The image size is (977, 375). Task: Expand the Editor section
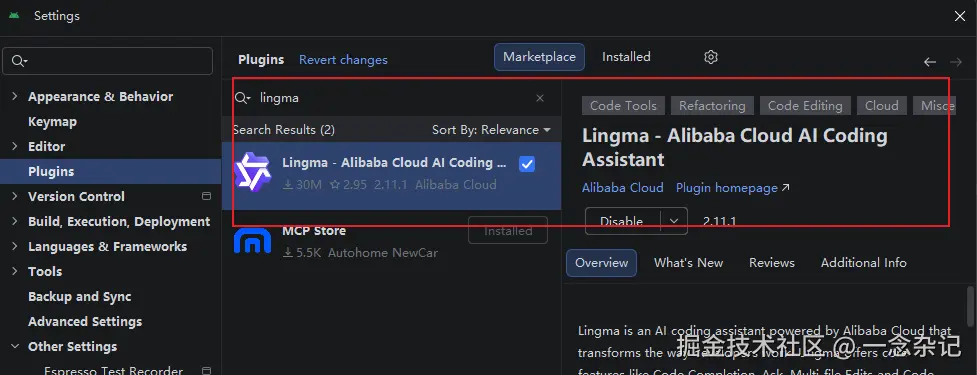(x=15, y=146)
